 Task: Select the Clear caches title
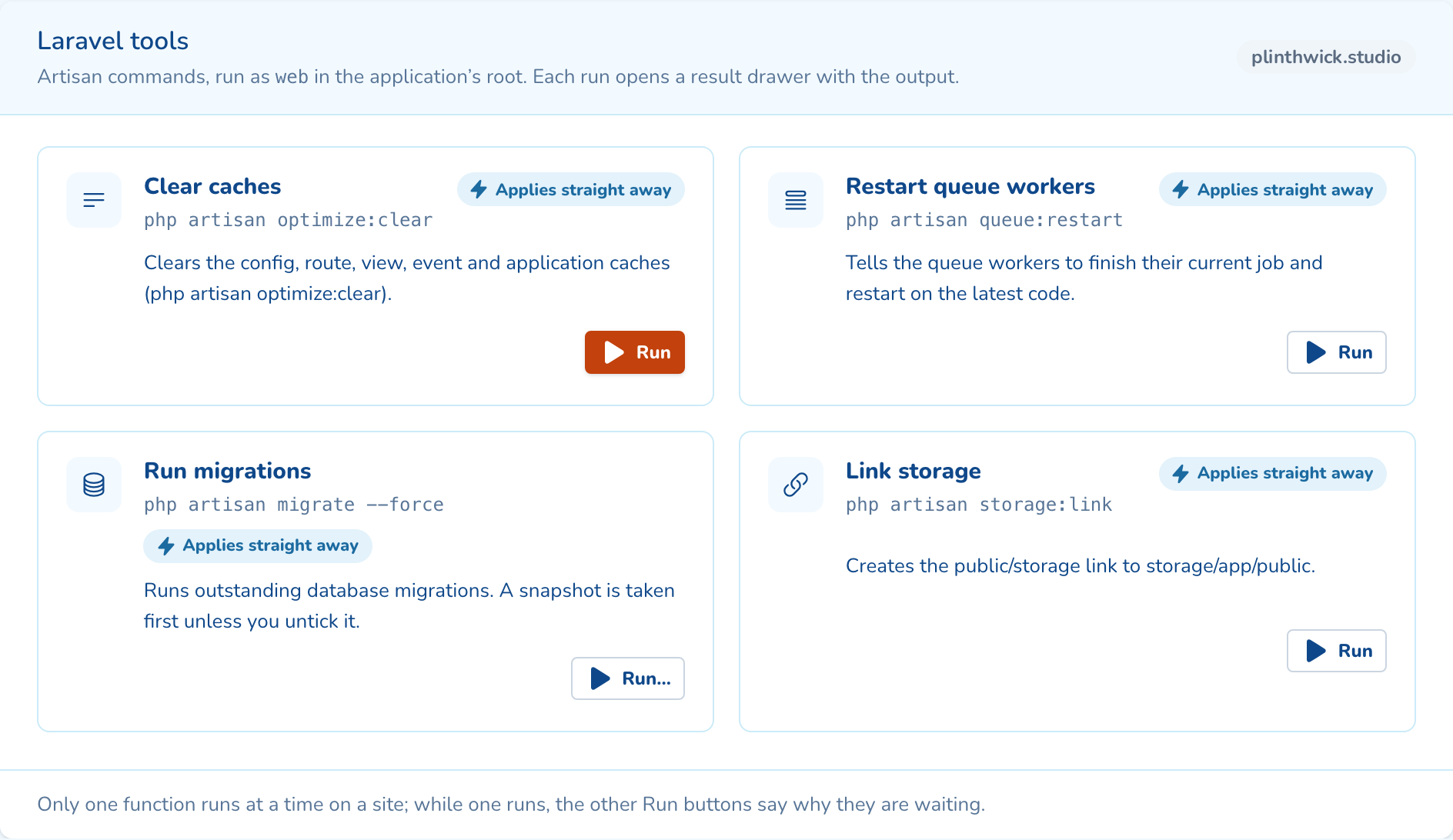212,186
